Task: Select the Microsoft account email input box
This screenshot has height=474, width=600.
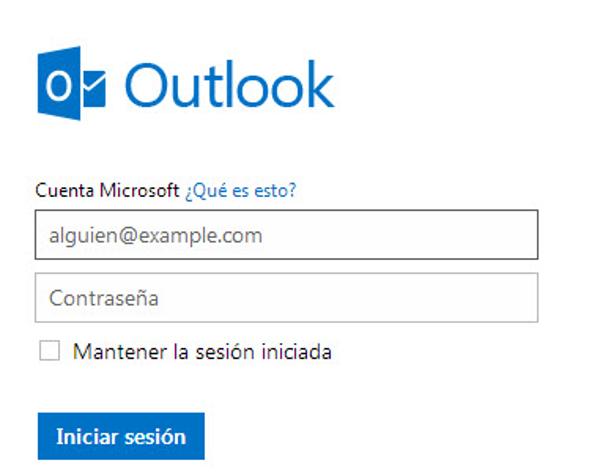Action: [287, 235]
